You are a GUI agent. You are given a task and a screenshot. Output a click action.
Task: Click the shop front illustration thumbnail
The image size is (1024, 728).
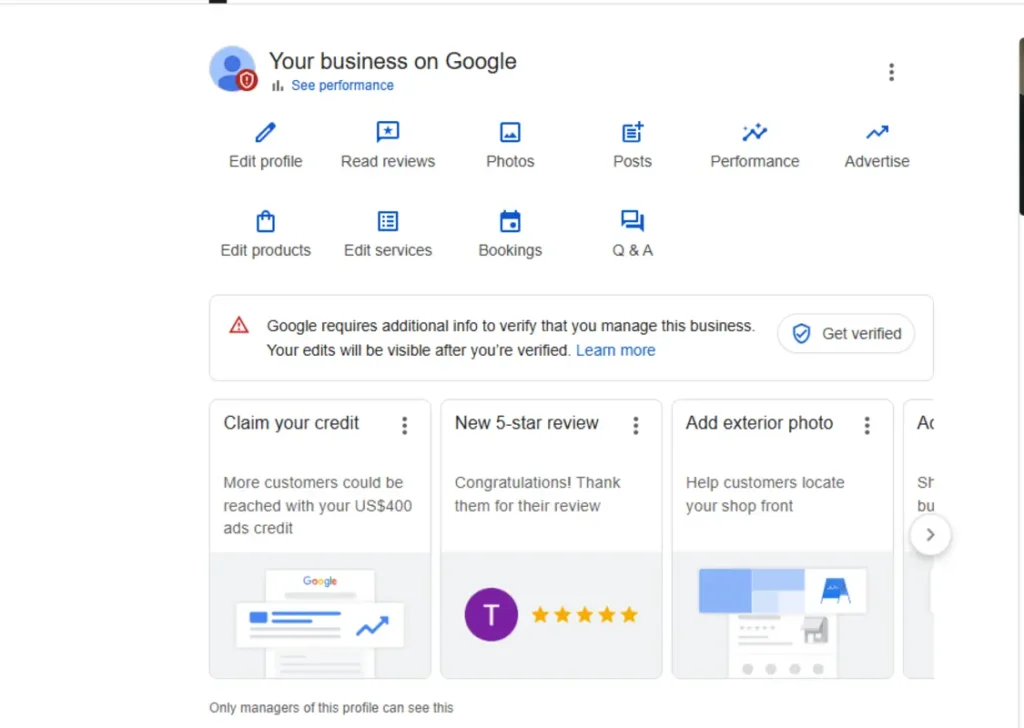coord(782,615)
